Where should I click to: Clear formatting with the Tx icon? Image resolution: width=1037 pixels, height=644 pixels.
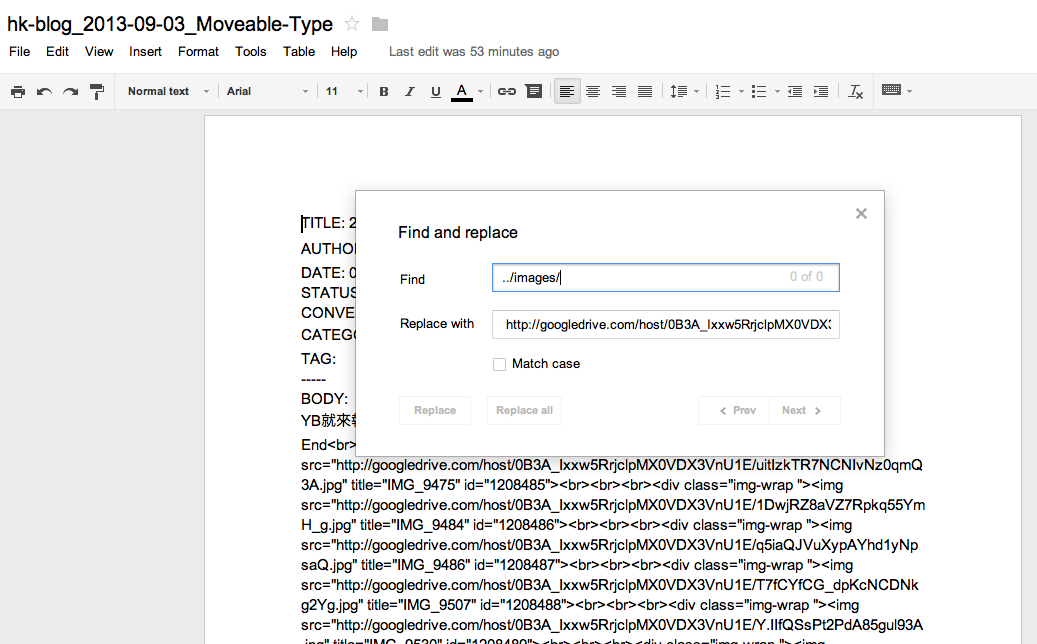(855, 91)
